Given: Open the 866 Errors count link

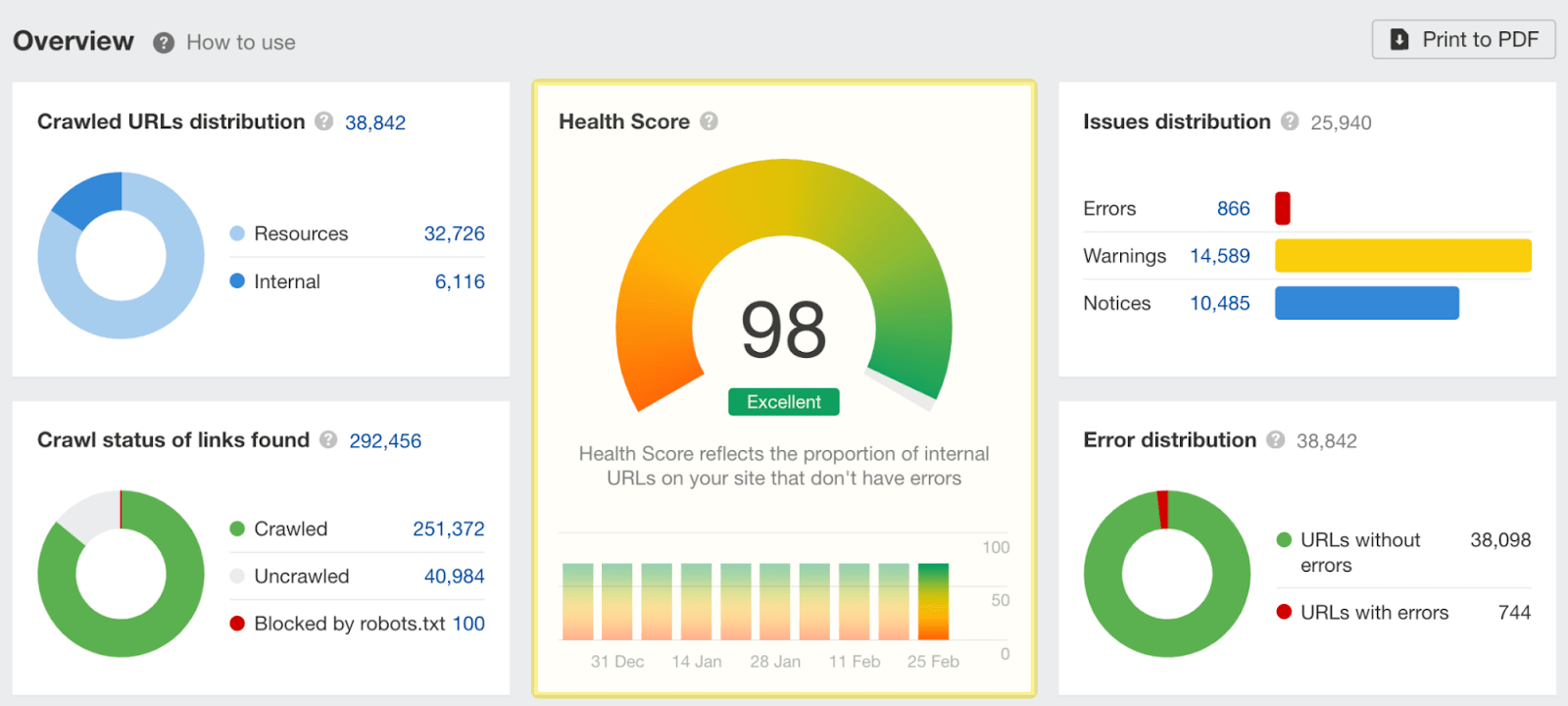Looking at the screenshot, I should click(x=1233, y=209).
